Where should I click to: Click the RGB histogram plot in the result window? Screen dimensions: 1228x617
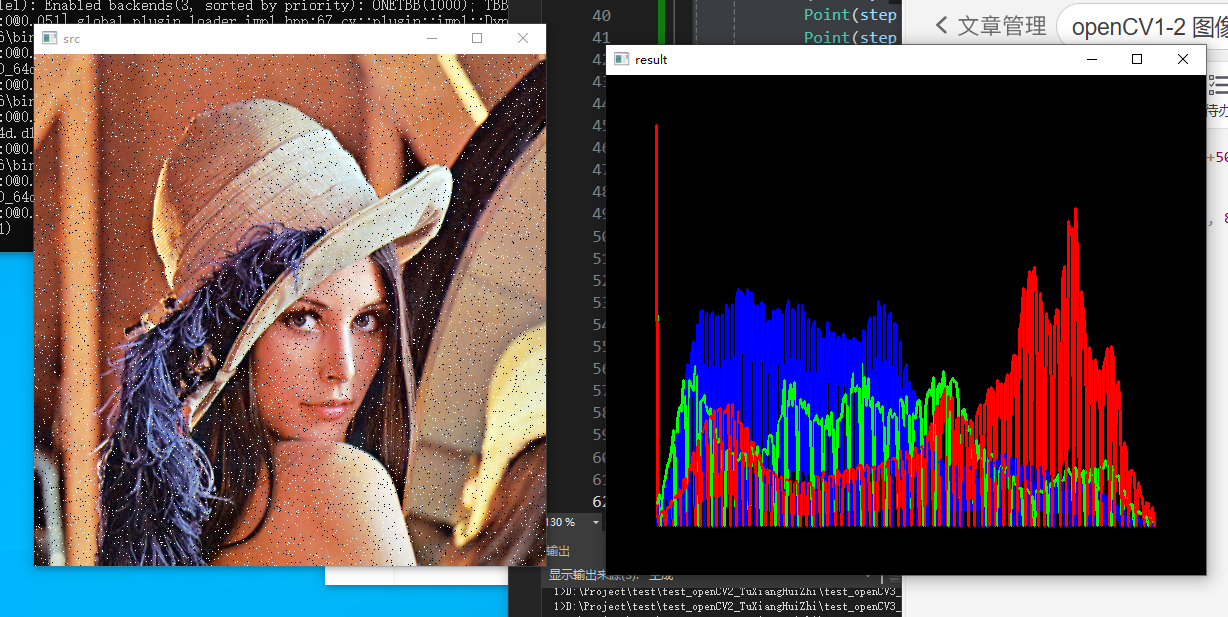906,324
